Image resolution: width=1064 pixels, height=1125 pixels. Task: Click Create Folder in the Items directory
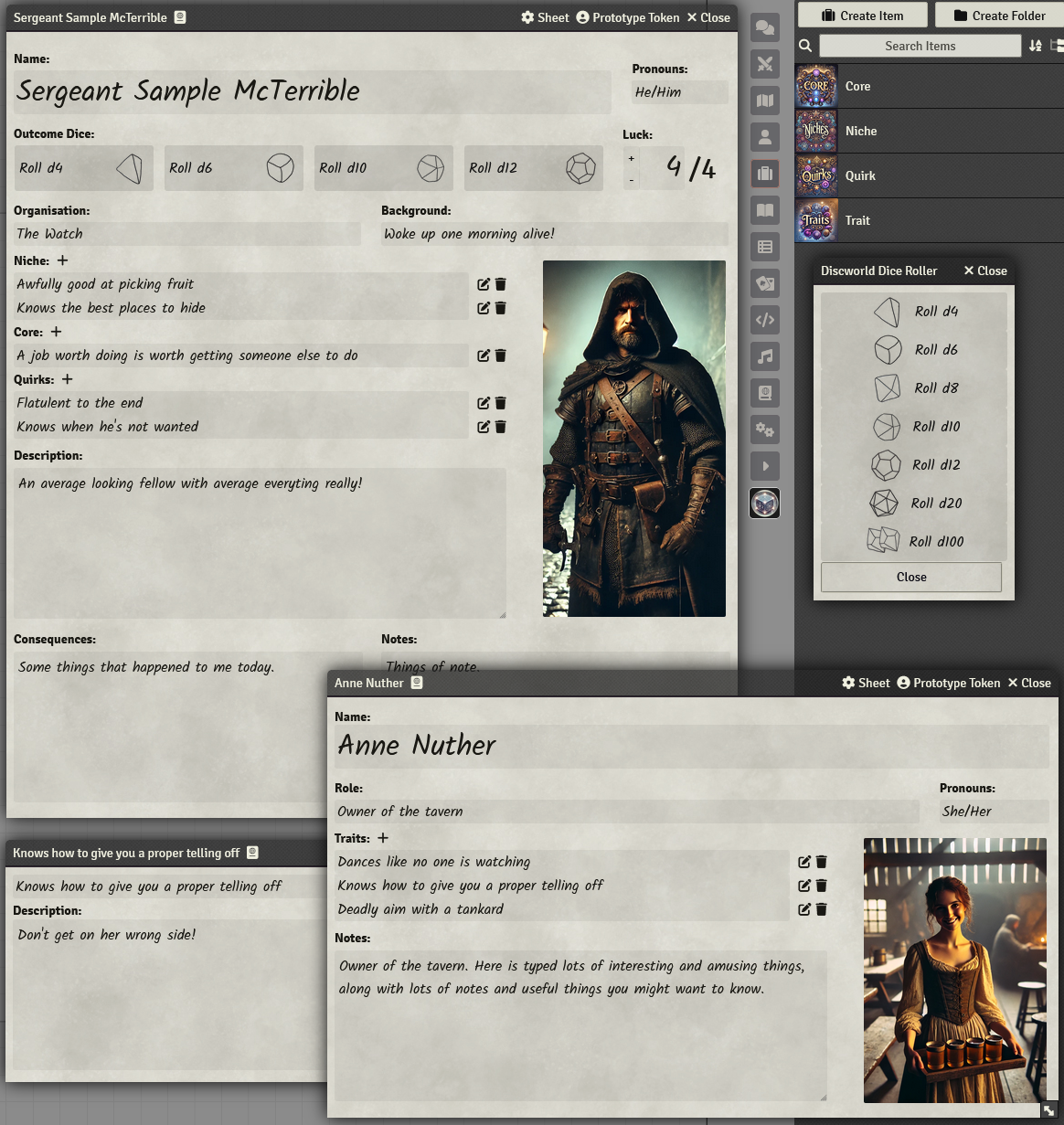999,16
